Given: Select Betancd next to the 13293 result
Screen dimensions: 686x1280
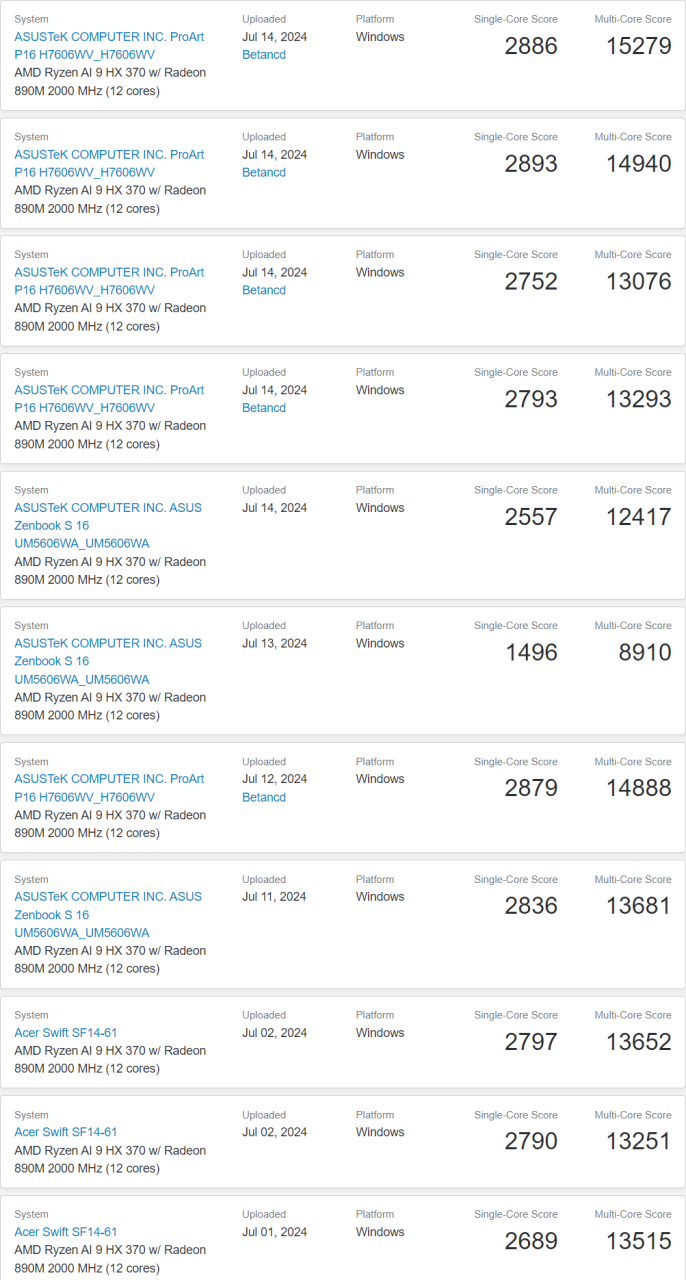Looking at the screenshot, I should [263, 408].
